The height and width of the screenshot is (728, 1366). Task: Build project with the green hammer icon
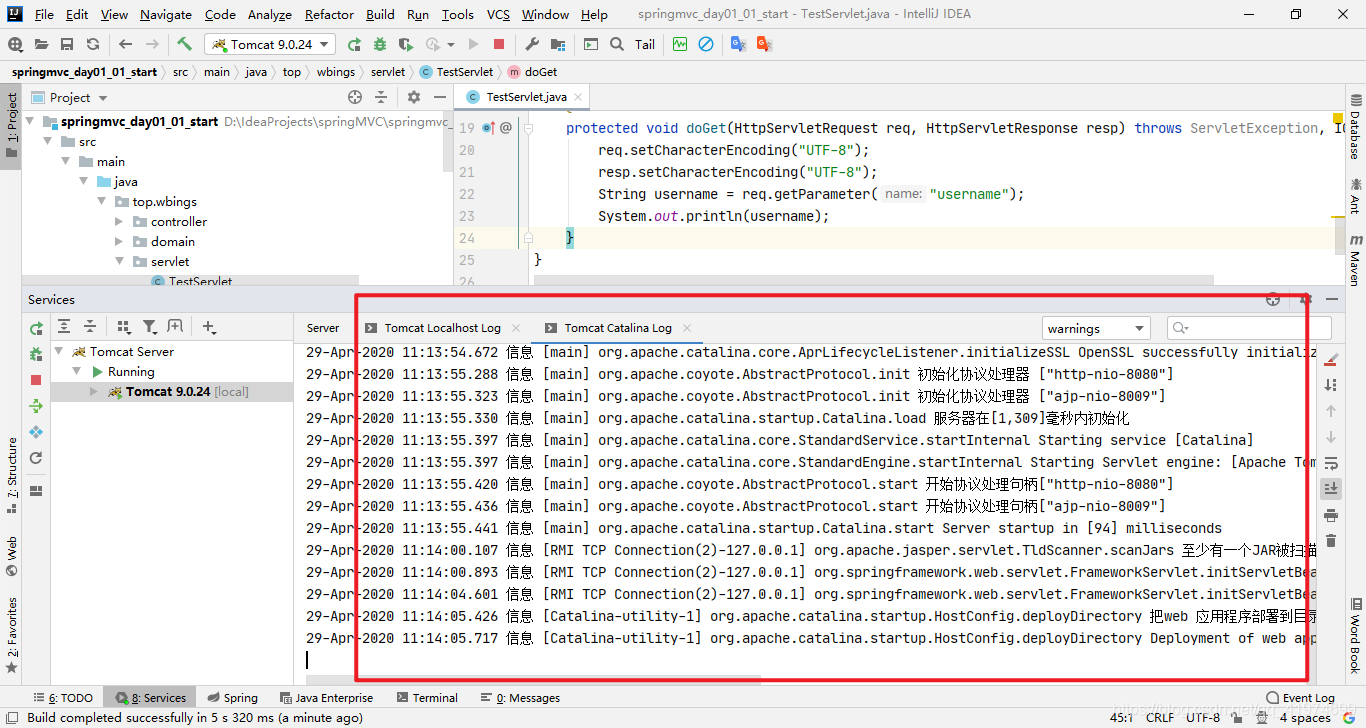pyautogui.click(x=184, y=44)
